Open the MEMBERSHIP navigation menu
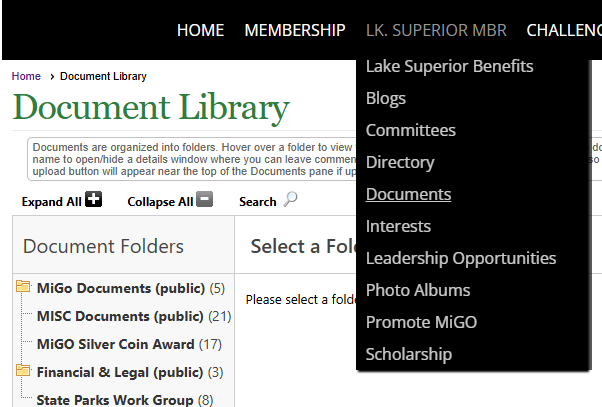Viewport: 602px width, 407px height. pyautogui.click(x=295, y=30)
